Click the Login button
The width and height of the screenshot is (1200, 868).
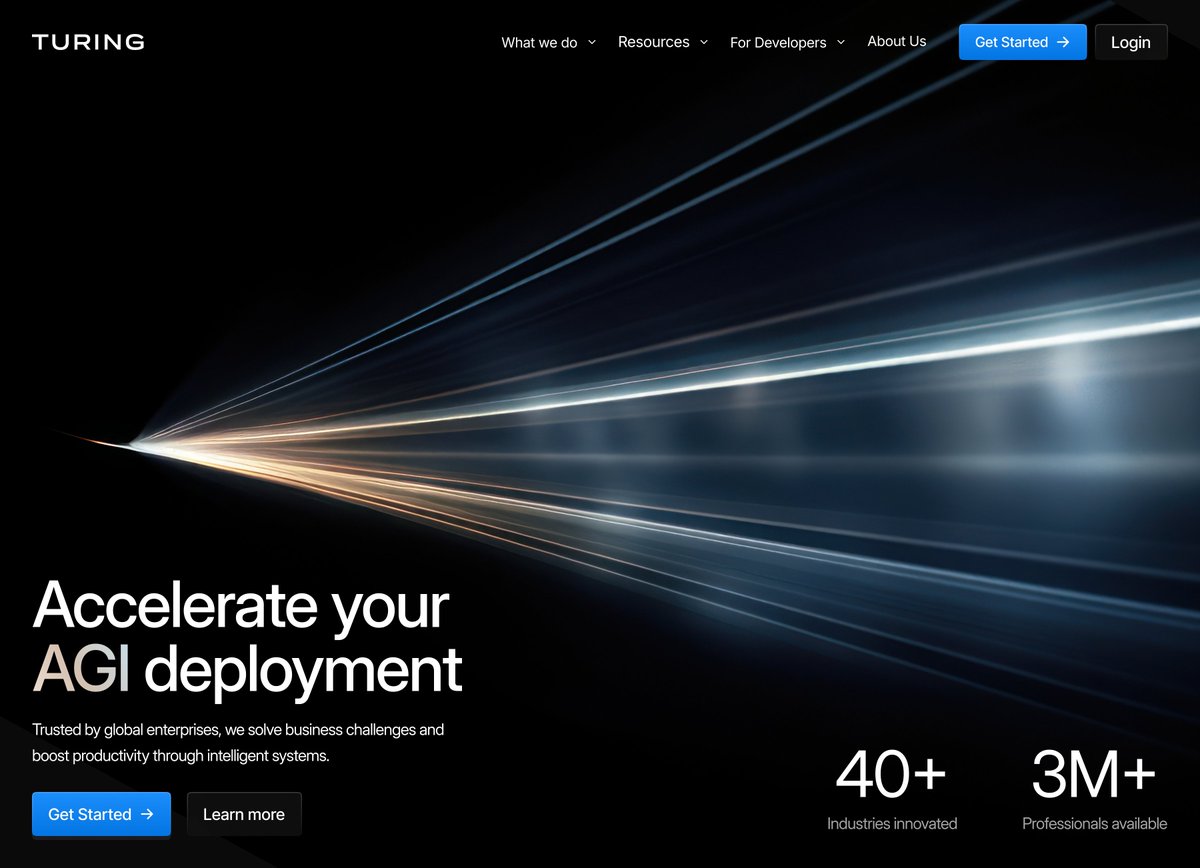[x=1130, y=42]
